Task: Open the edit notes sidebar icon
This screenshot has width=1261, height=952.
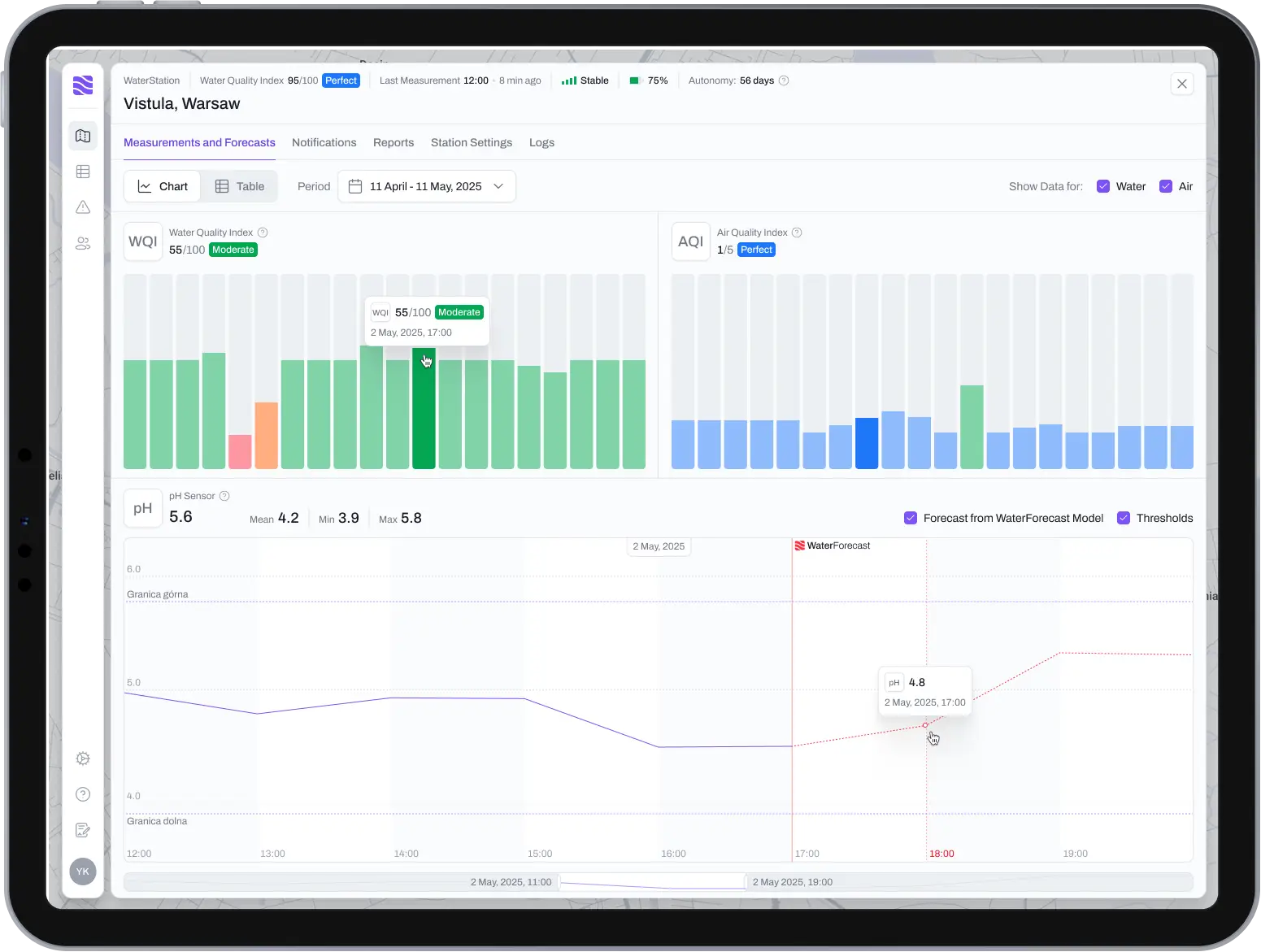Action: click(83, 830)
